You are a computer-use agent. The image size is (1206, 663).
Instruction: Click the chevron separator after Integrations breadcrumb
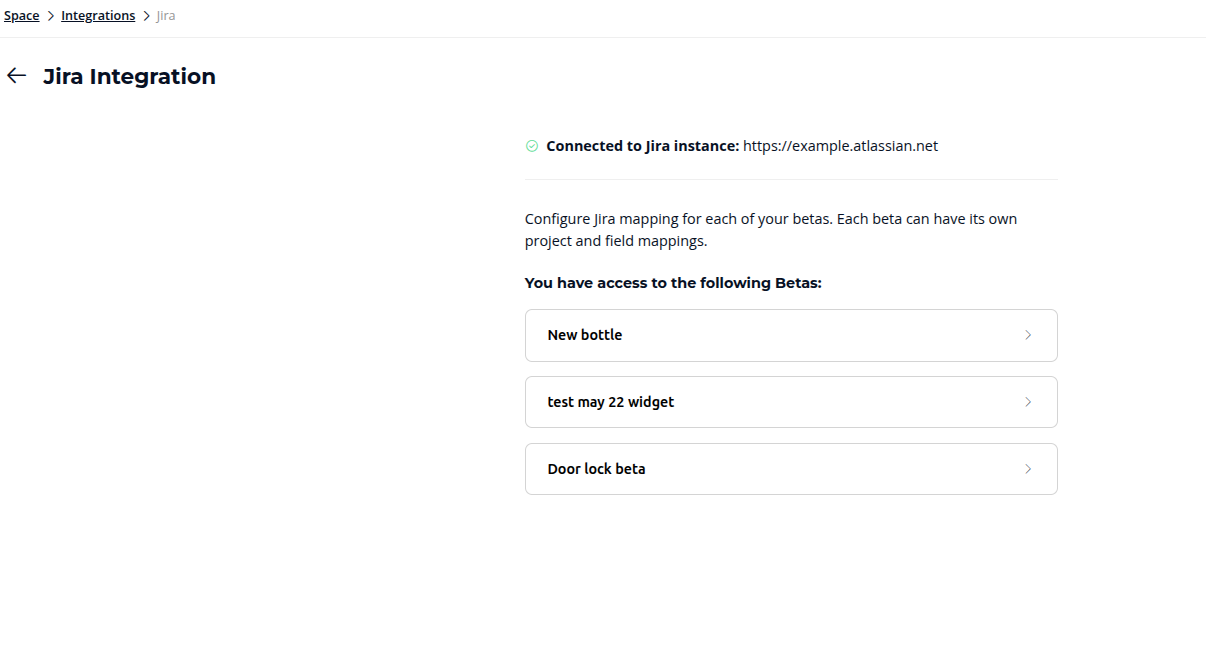(x=146, y=16)
